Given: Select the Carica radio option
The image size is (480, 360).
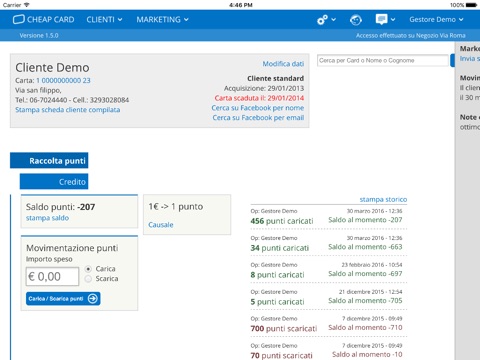Looking at the screenshot, I should tap(88, 269).
